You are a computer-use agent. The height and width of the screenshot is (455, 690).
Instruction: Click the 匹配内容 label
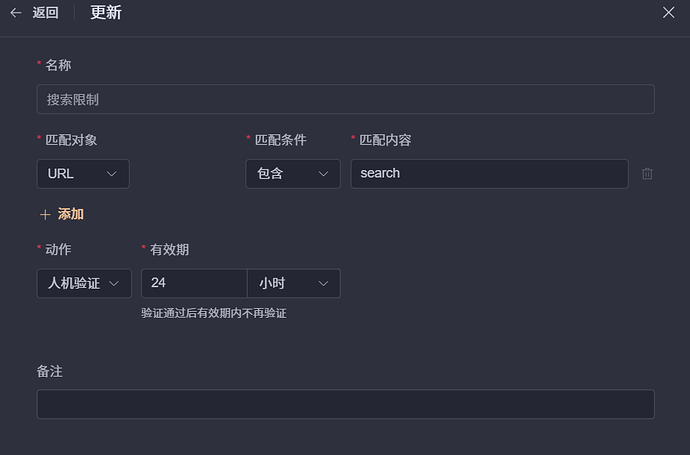[385, 140]
